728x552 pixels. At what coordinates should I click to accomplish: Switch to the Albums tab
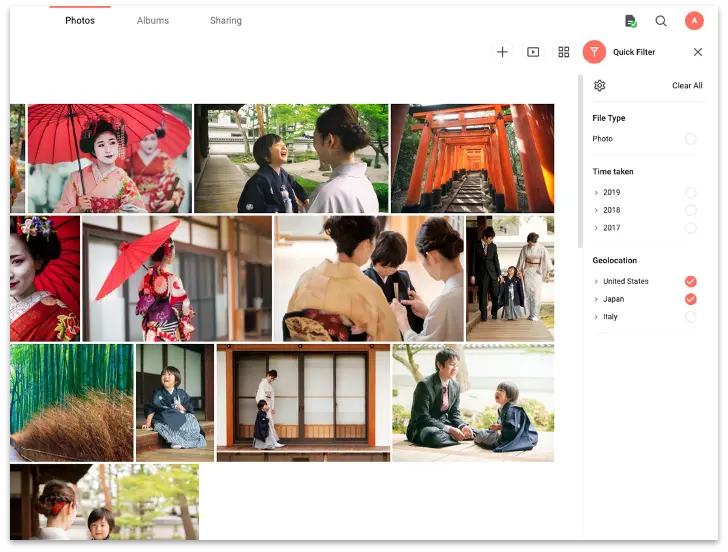(x=153, y=20)
